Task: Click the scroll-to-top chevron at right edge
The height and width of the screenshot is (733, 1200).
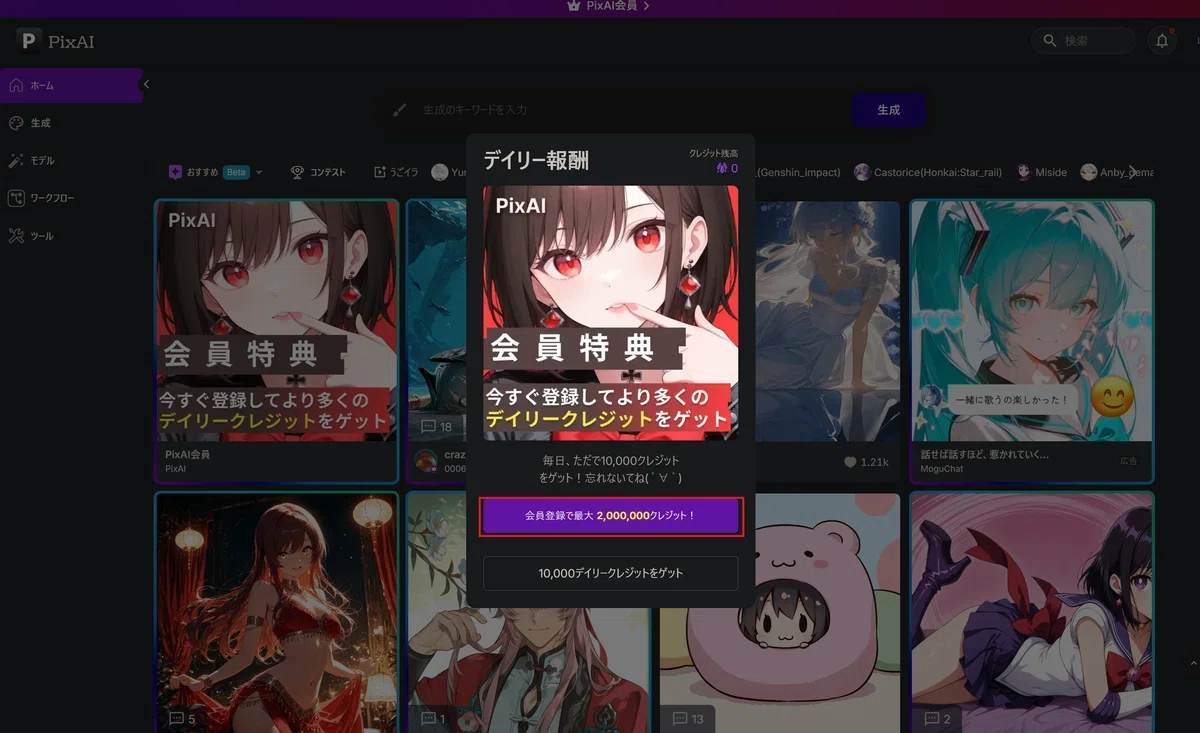Action: coord(1193,663)
